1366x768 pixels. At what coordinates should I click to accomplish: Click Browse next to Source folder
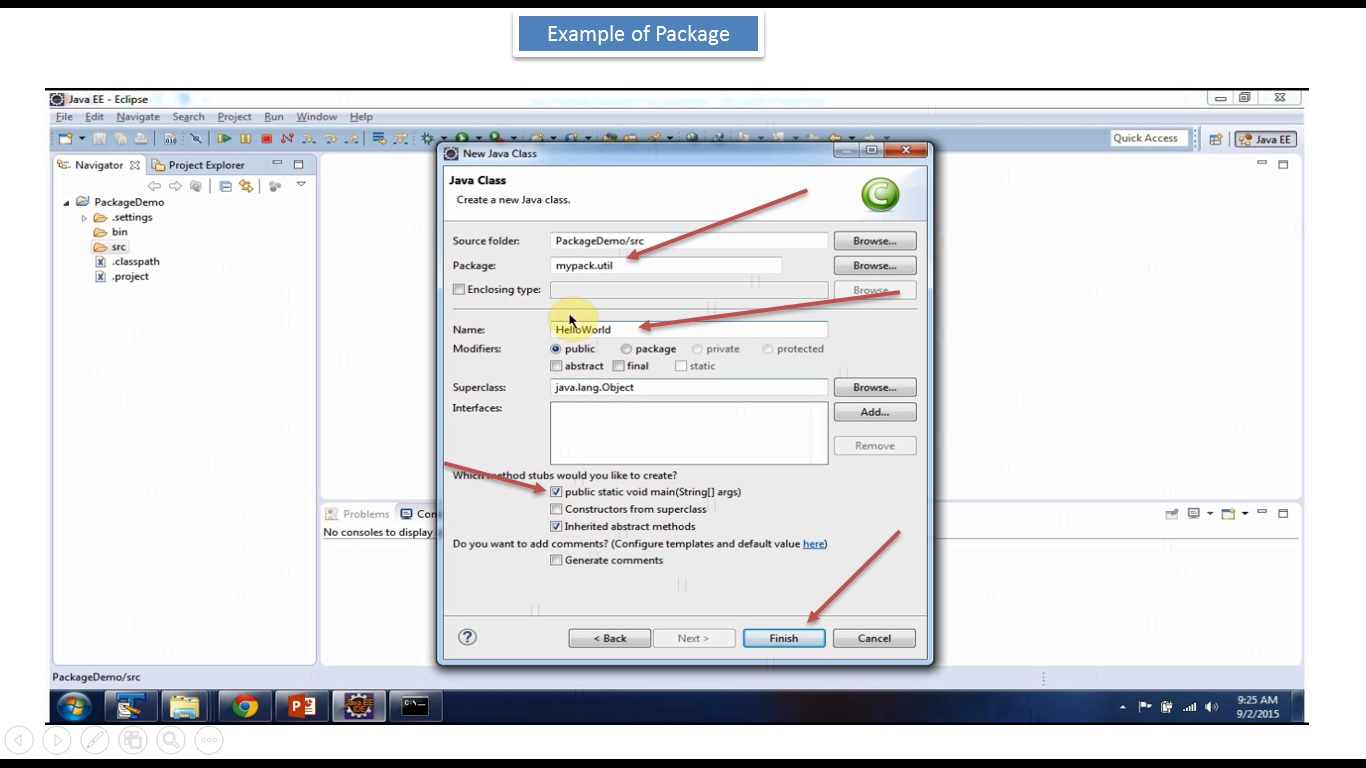pos(875,241)
